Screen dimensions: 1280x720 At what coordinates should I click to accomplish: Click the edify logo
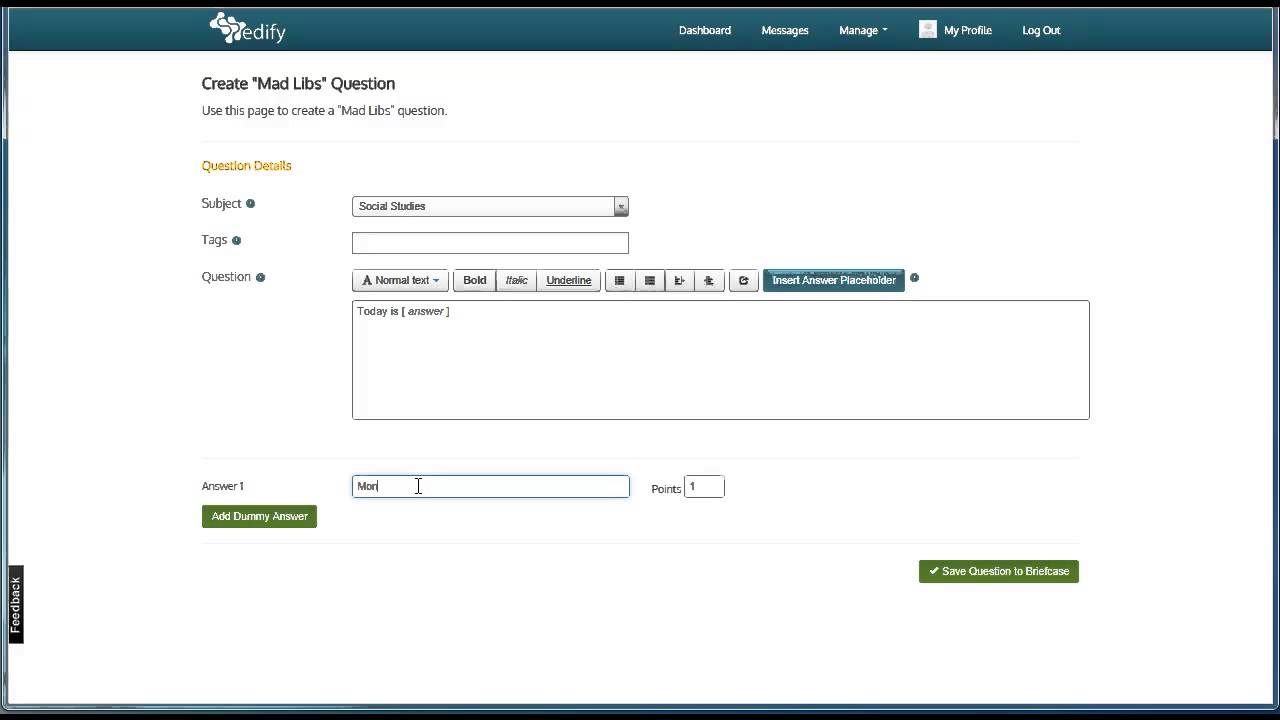[248, 28]
